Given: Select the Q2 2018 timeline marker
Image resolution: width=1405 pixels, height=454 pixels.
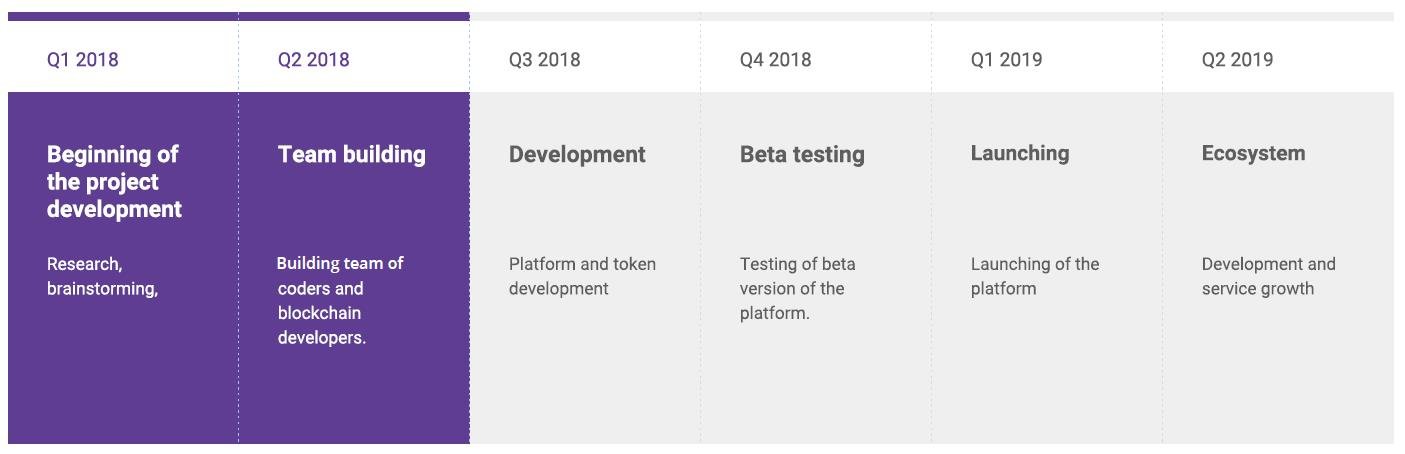Looking at the screenshot, I should (313, 60).
